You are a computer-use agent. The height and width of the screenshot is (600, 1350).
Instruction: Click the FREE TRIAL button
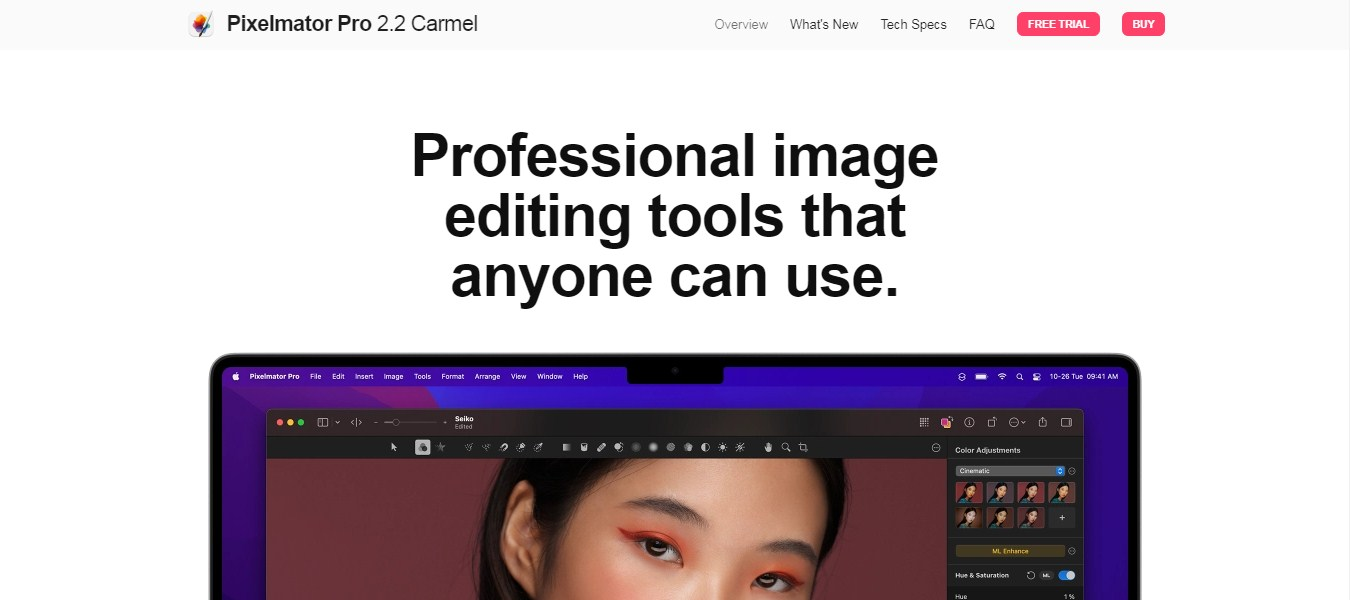tap(1058, 24)
